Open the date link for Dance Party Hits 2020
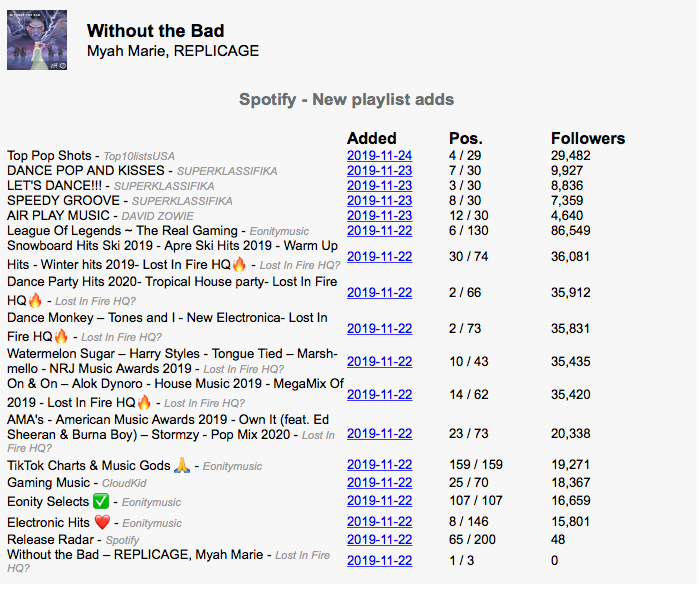Image resolution: width=699 pixels, height=590 pixels. (379, 293)
